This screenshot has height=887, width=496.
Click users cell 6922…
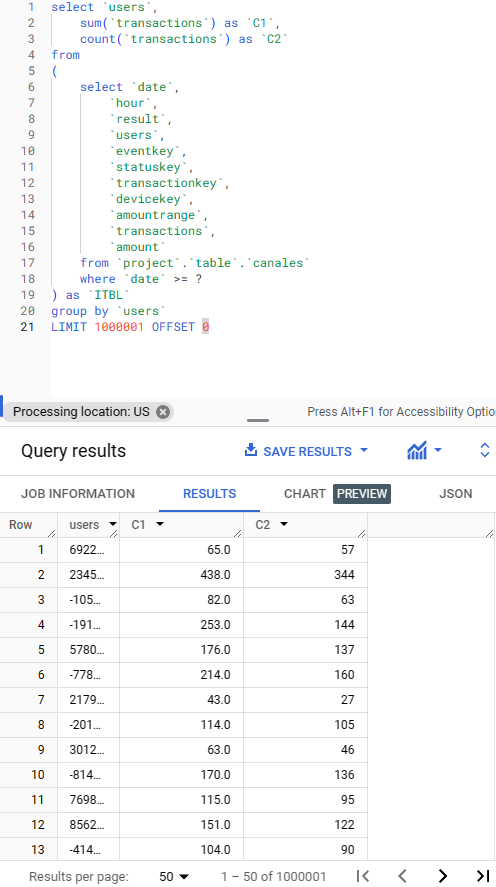(87, 550)
